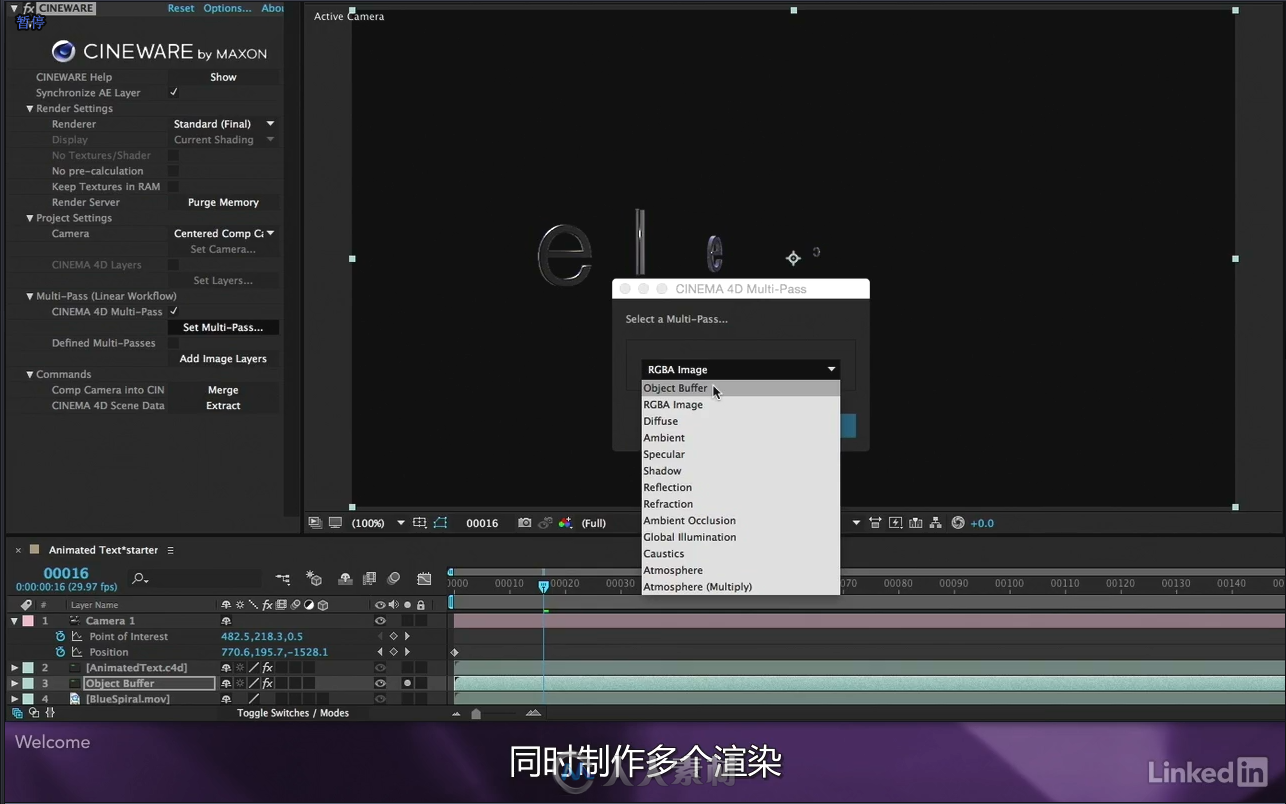Click the timeline search magnifier icon

tap(139, 579)
